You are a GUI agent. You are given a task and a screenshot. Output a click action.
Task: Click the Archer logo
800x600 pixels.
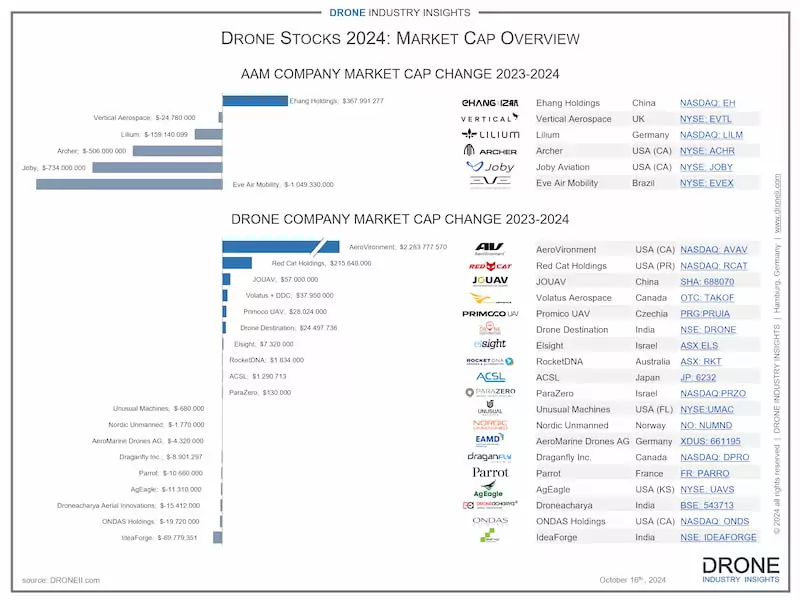(490, 151)
